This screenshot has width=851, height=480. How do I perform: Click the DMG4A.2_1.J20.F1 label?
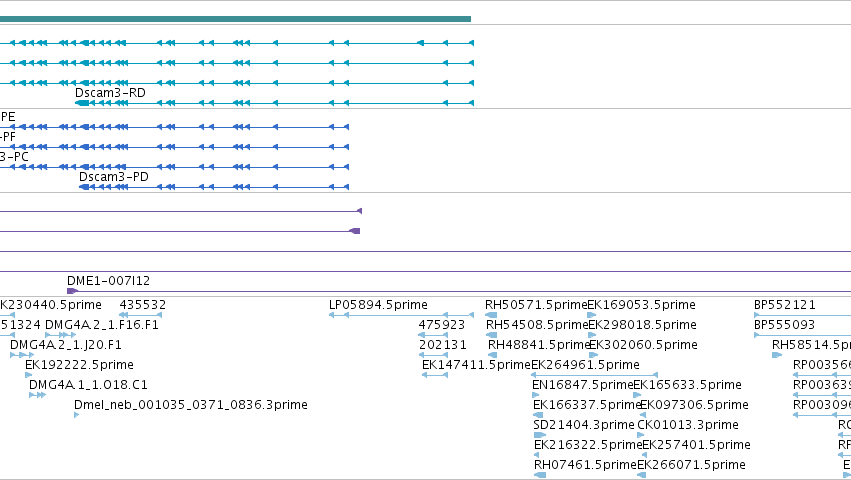pos(66,345)
